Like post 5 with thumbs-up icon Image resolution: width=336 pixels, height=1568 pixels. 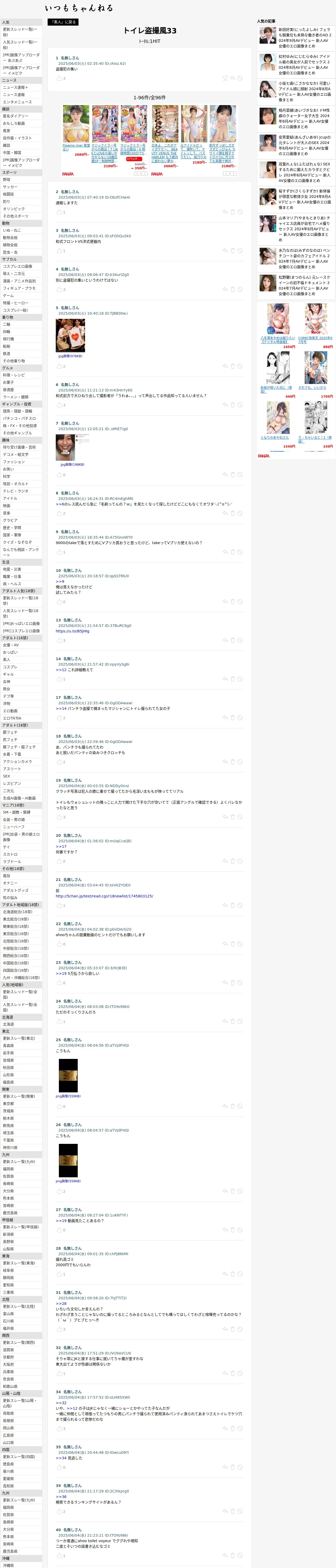coord(60,366)
